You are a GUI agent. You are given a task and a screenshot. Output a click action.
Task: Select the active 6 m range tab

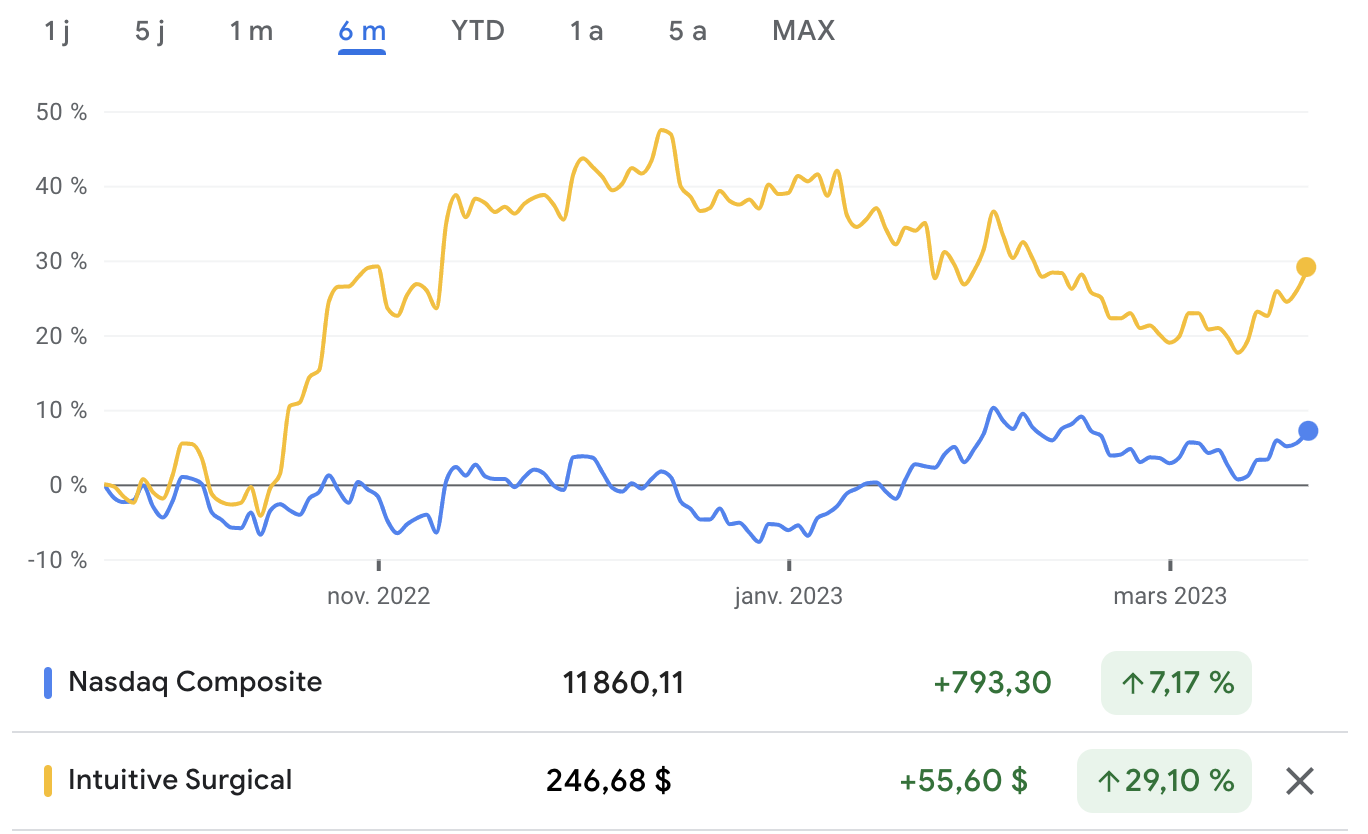click(x=362, y=31)
